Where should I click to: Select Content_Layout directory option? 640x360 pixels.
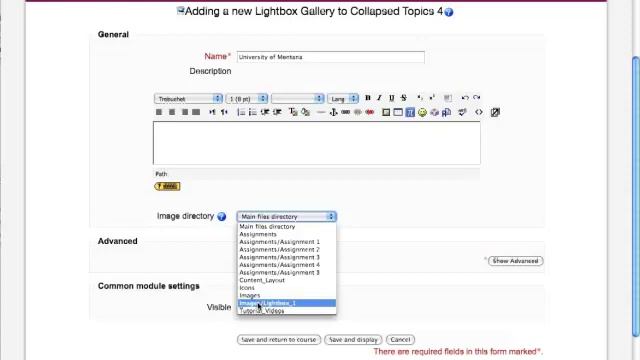tap(287, 280)
